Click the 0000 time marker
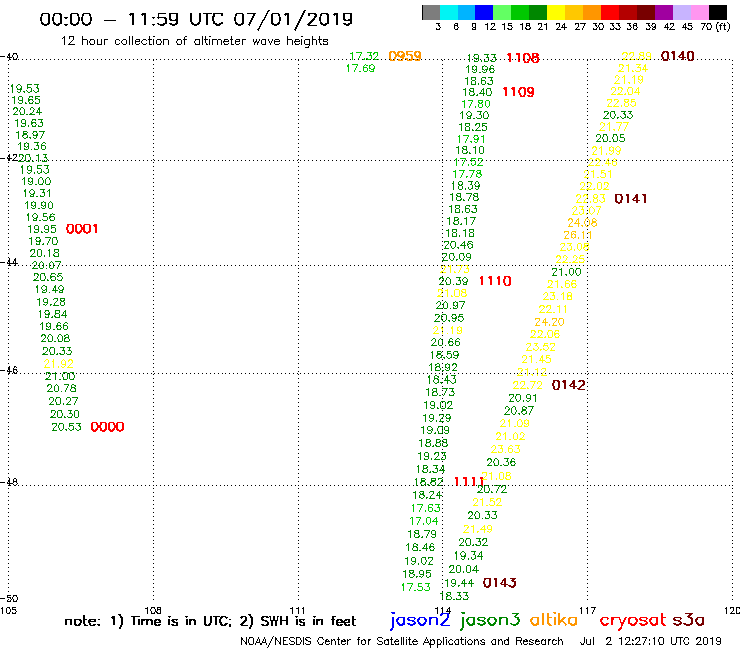Viewport: 740px width, 650px height. 107,427
